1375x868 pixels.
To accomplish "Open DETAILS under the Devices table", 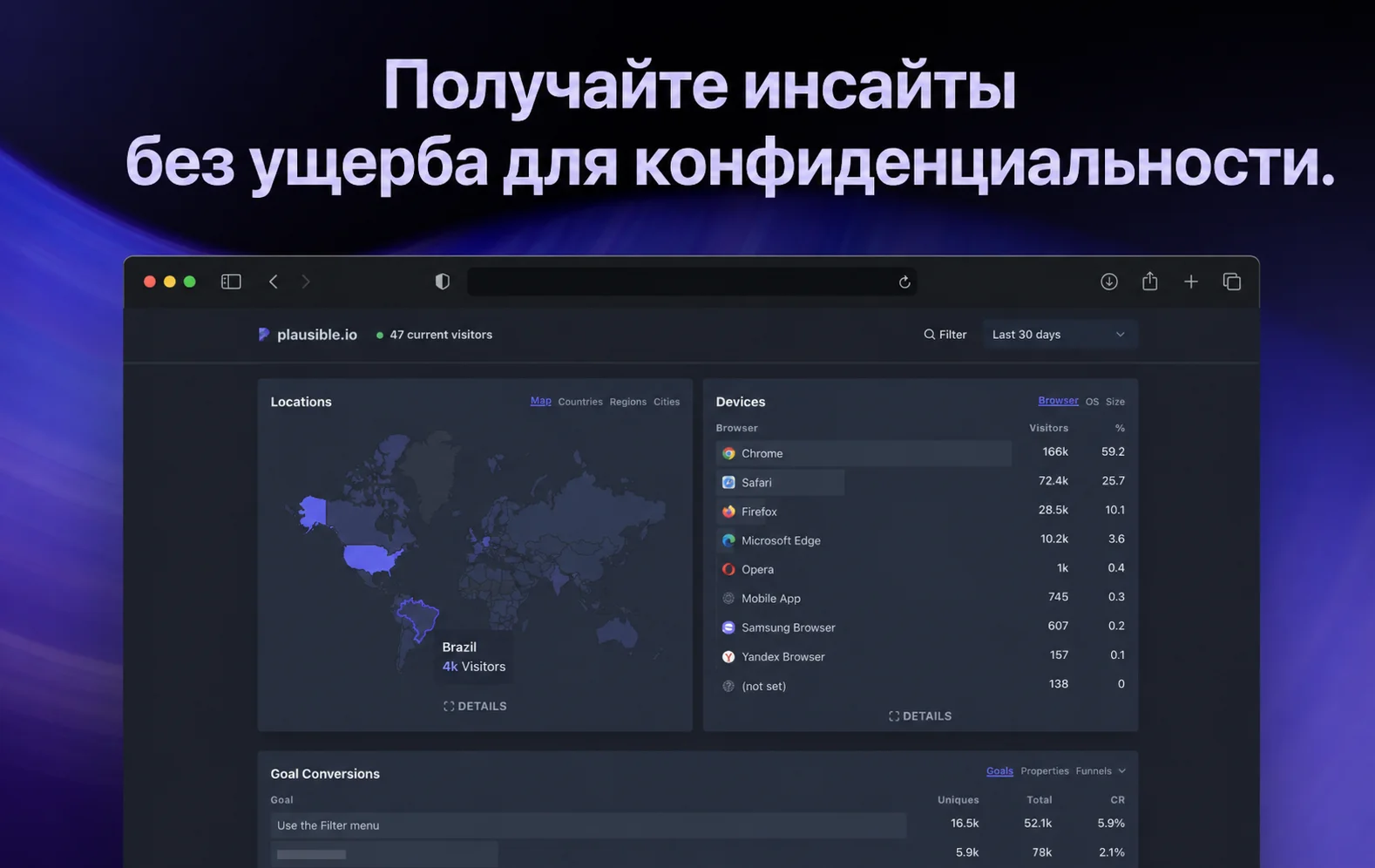I will pos(920,715).
